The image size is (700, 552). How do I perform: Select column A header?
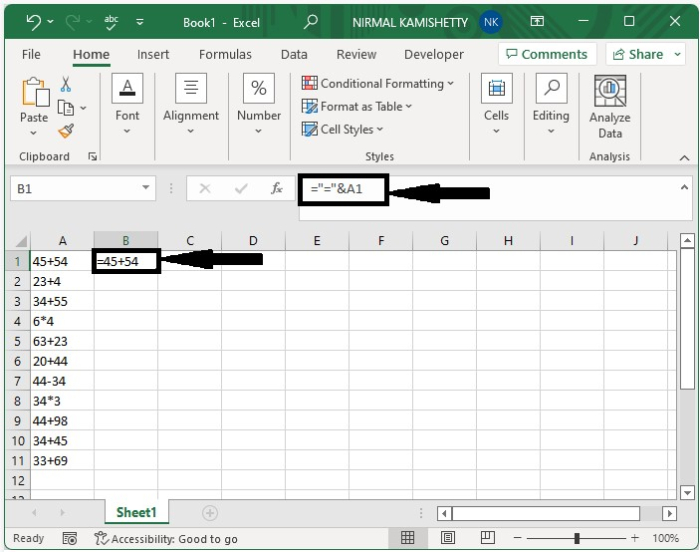[x=62, y=241]
